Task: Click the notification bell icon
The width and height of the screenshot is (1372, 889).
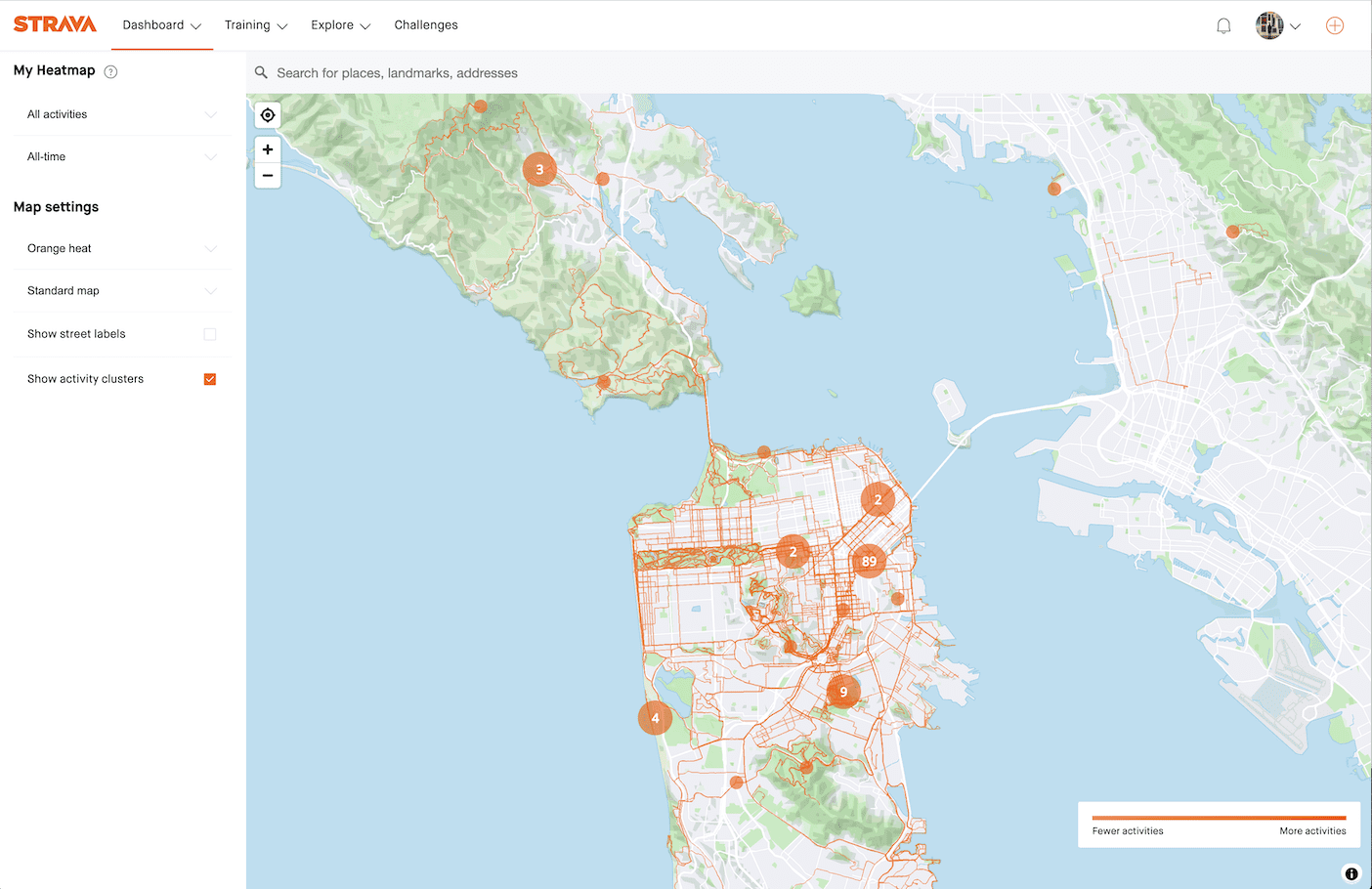Action: pyautogui.click(x=1222, y=24)
